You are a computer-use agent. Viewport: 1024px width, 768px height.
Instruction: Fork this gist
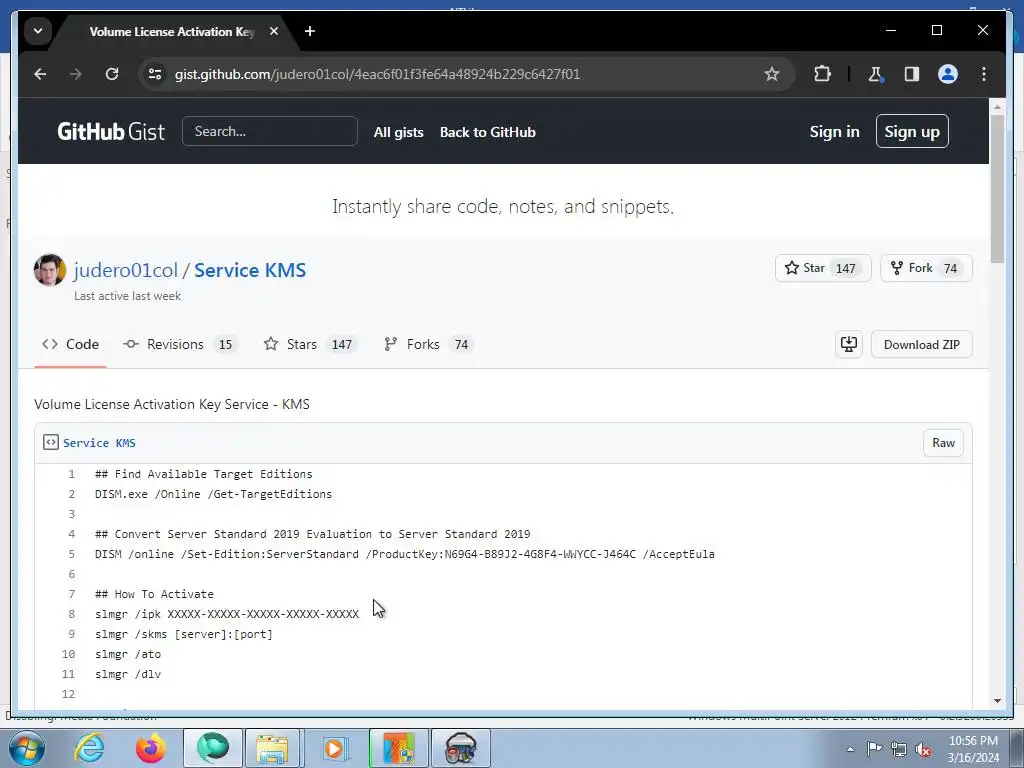tap(926, 268)
